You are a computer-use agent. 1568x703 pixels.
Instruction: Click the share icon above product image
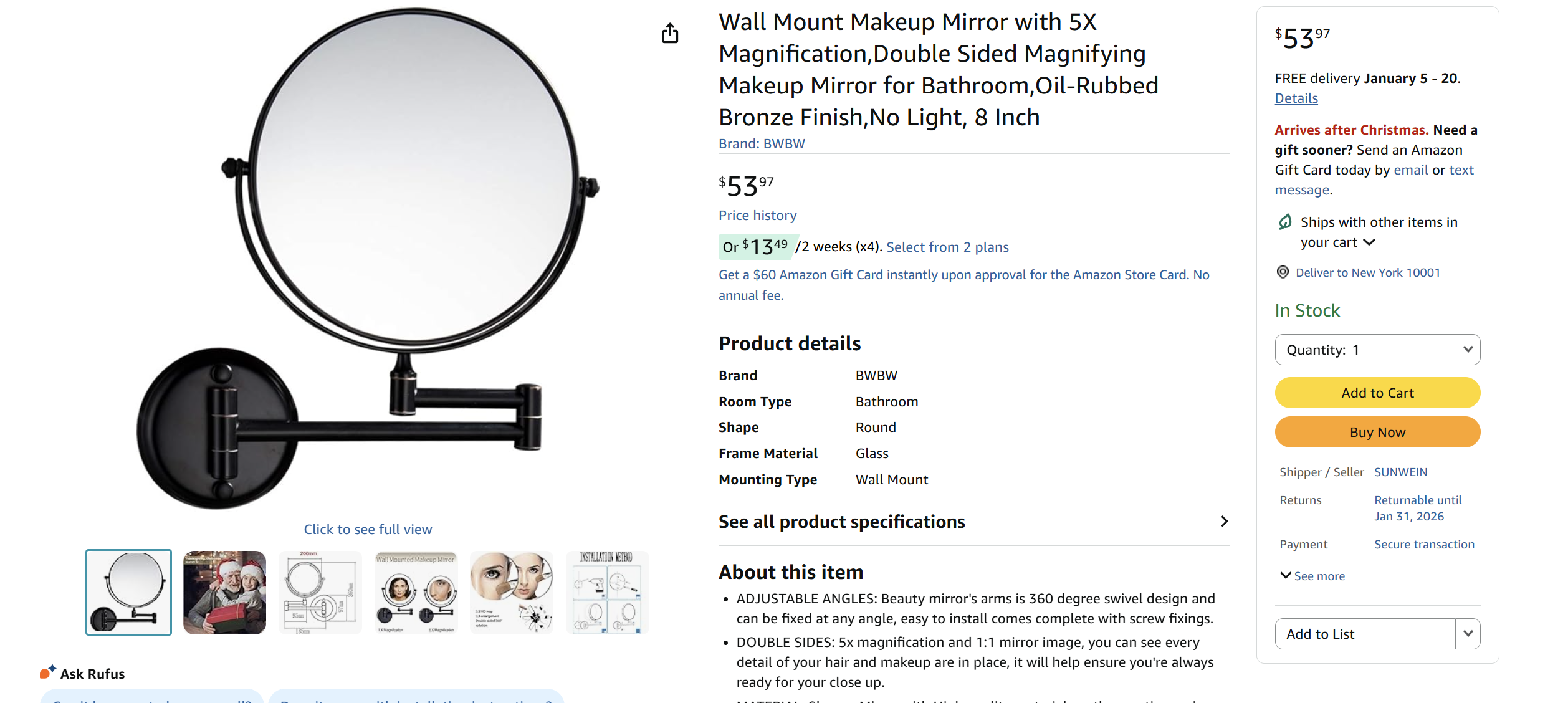[670, 33]
